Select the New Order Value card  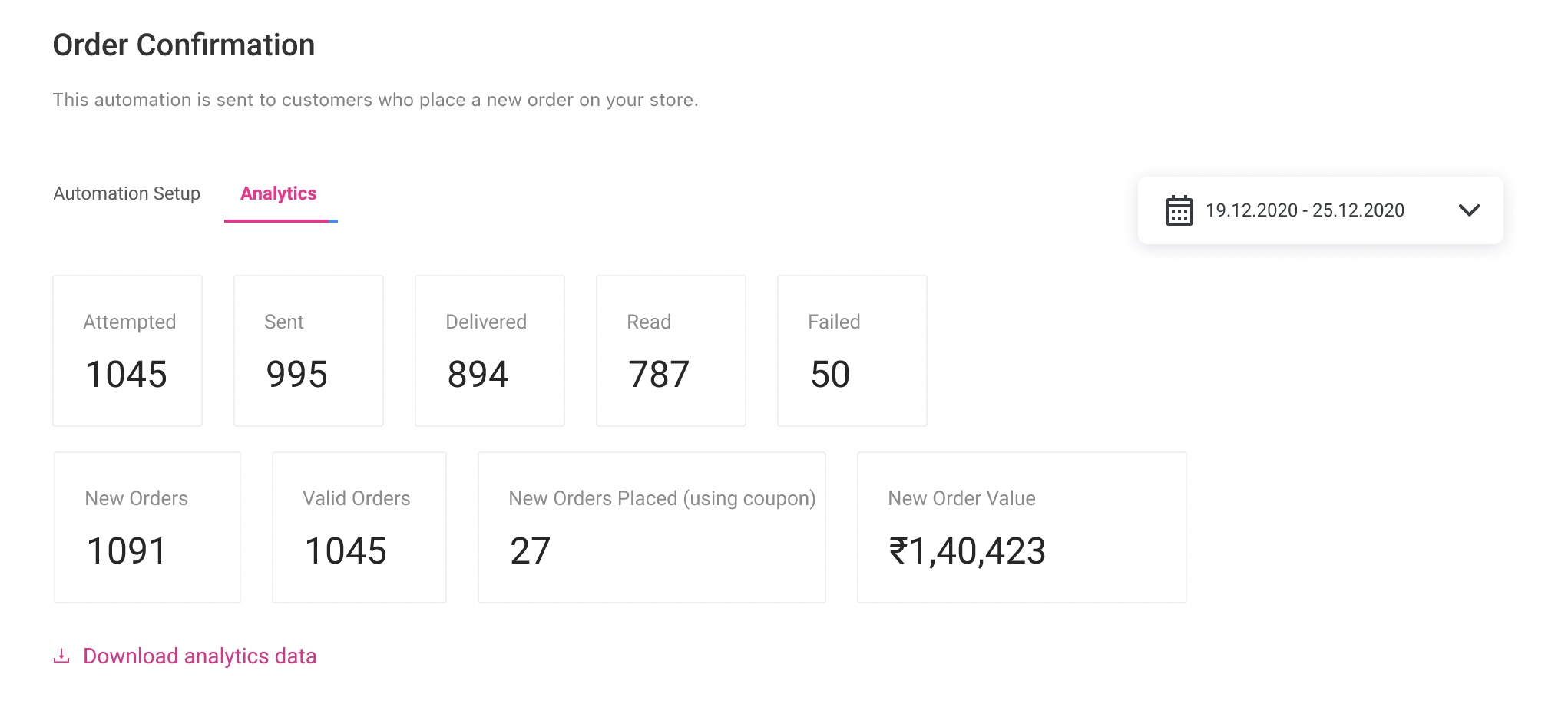click(x=1021, y=527)
